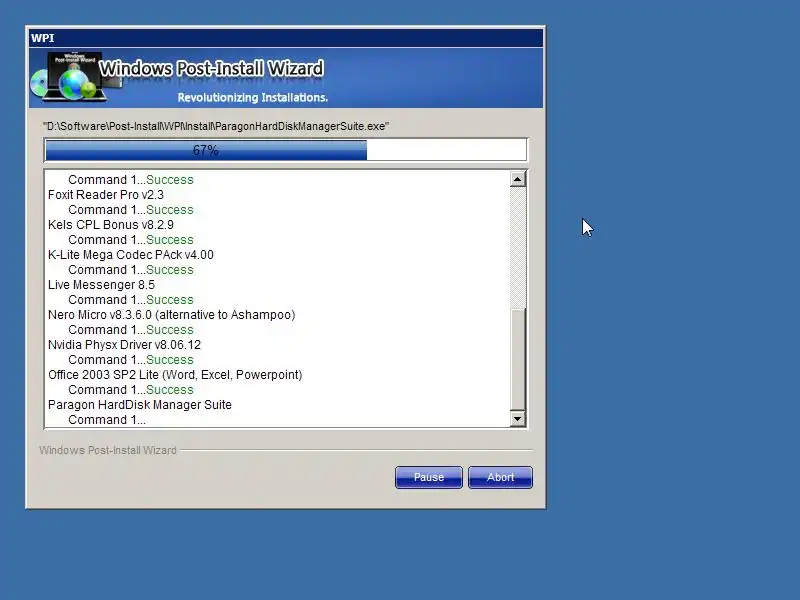Select the Foxit Reader Pro v2.3 entry

106,195
